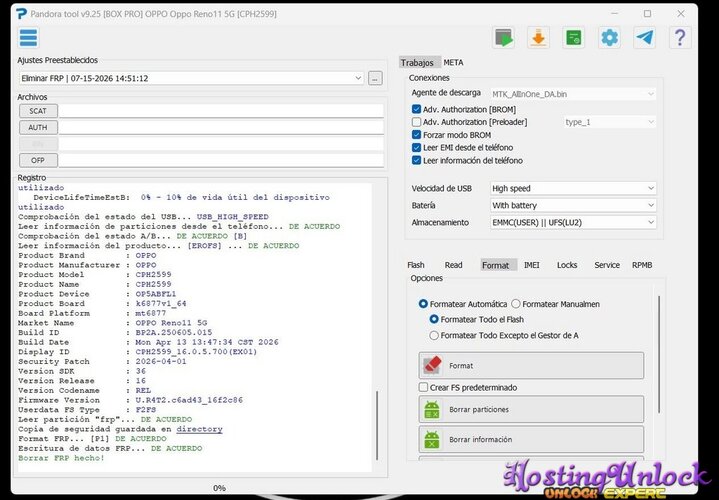Viewport: 719px width, 500px height.
Task: Toggle Forzar modo BROM checkbox
Action: point(416,135)
